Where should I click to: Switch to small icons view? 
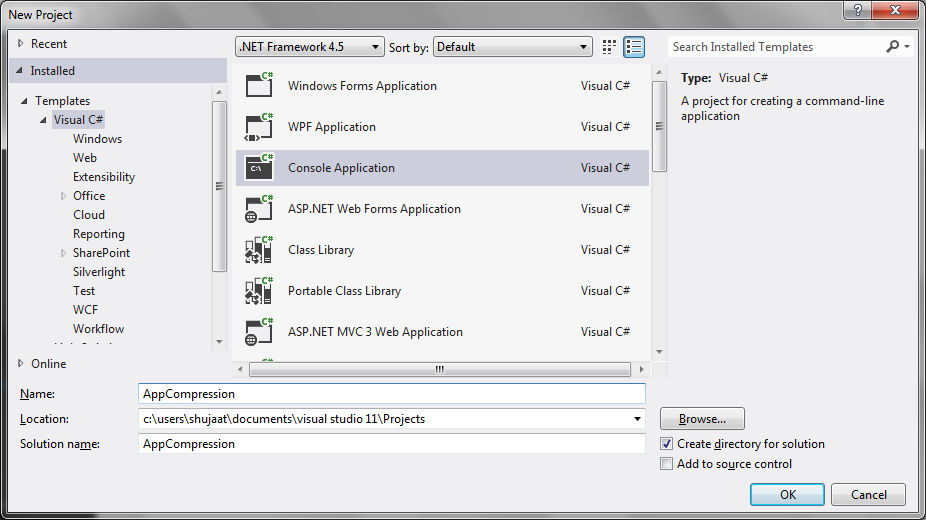click(609, 47)
